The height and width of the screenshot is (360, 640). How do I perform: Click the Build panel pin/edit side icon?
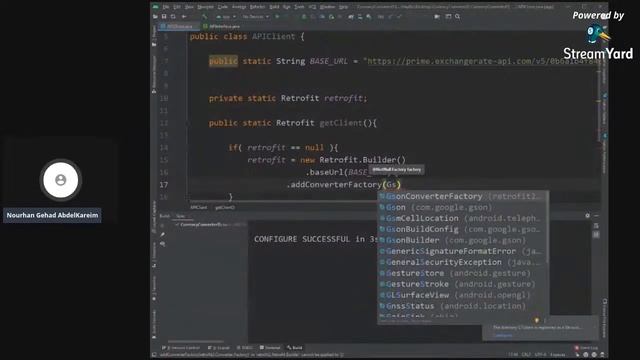[x=162, y=234]
